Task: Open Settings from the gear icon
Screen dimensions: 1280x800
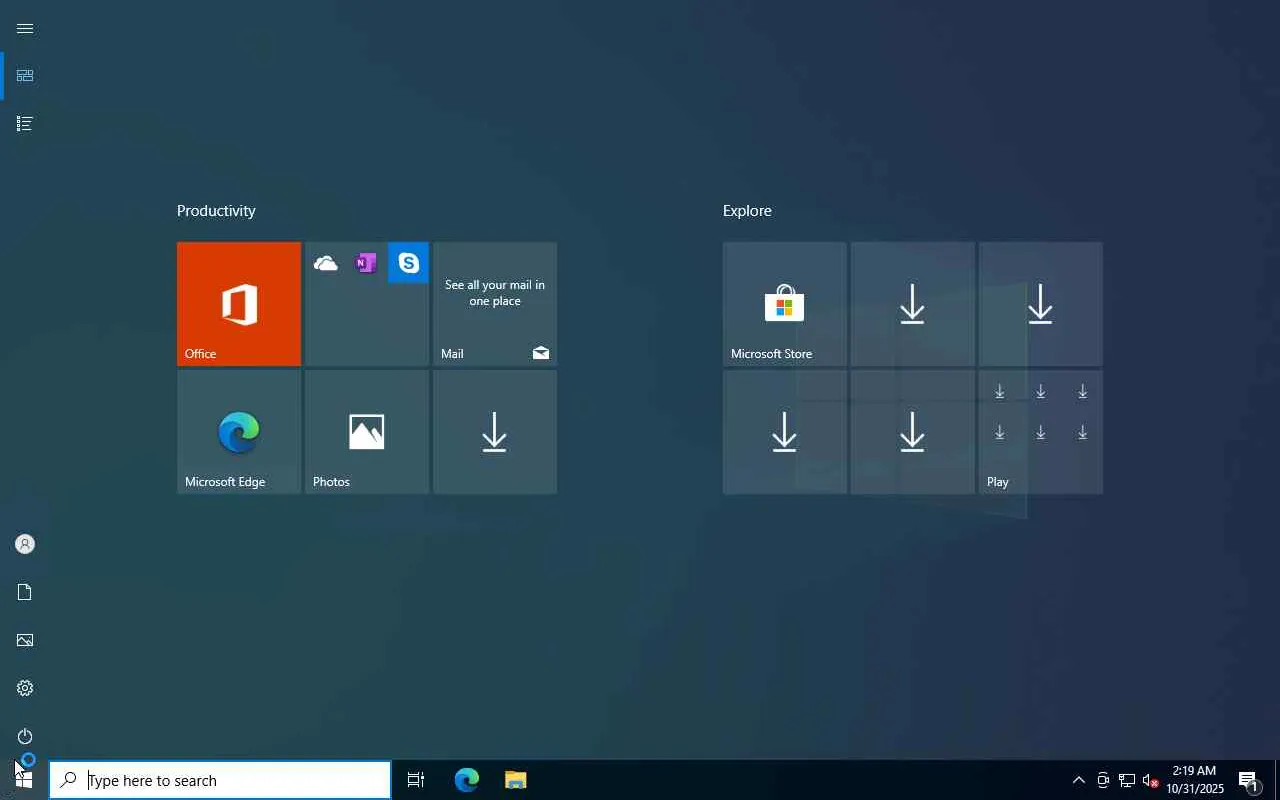Action: (25, 688)
